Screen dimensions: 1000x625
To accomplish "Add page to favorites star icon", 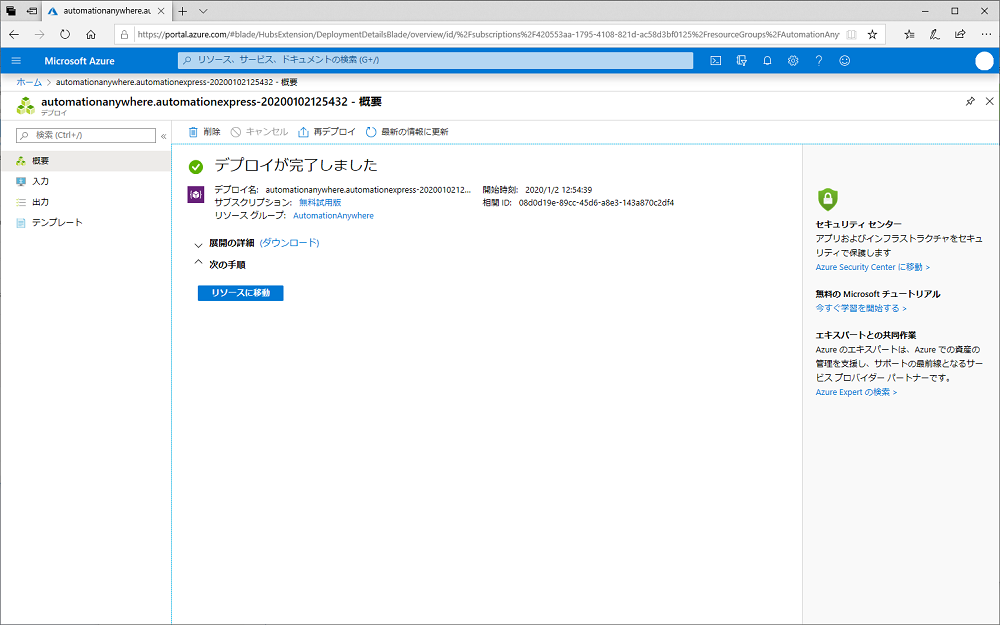I will coord(872,34).
